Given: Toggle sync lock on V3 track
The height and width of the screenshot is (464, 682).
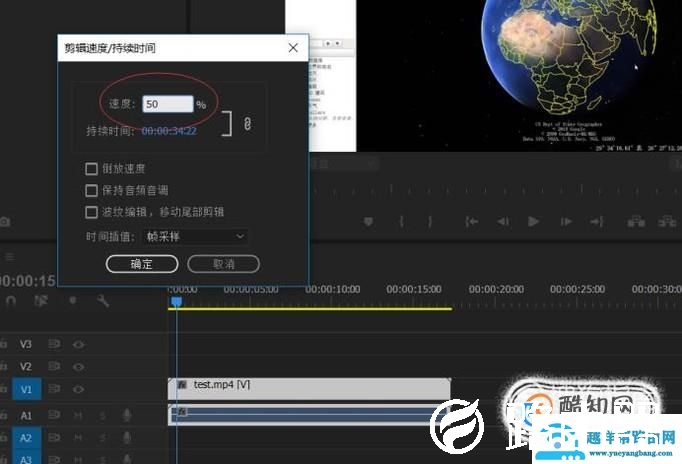Looking at the screenshot, I should pyautogui.click(x=54, y=344).
